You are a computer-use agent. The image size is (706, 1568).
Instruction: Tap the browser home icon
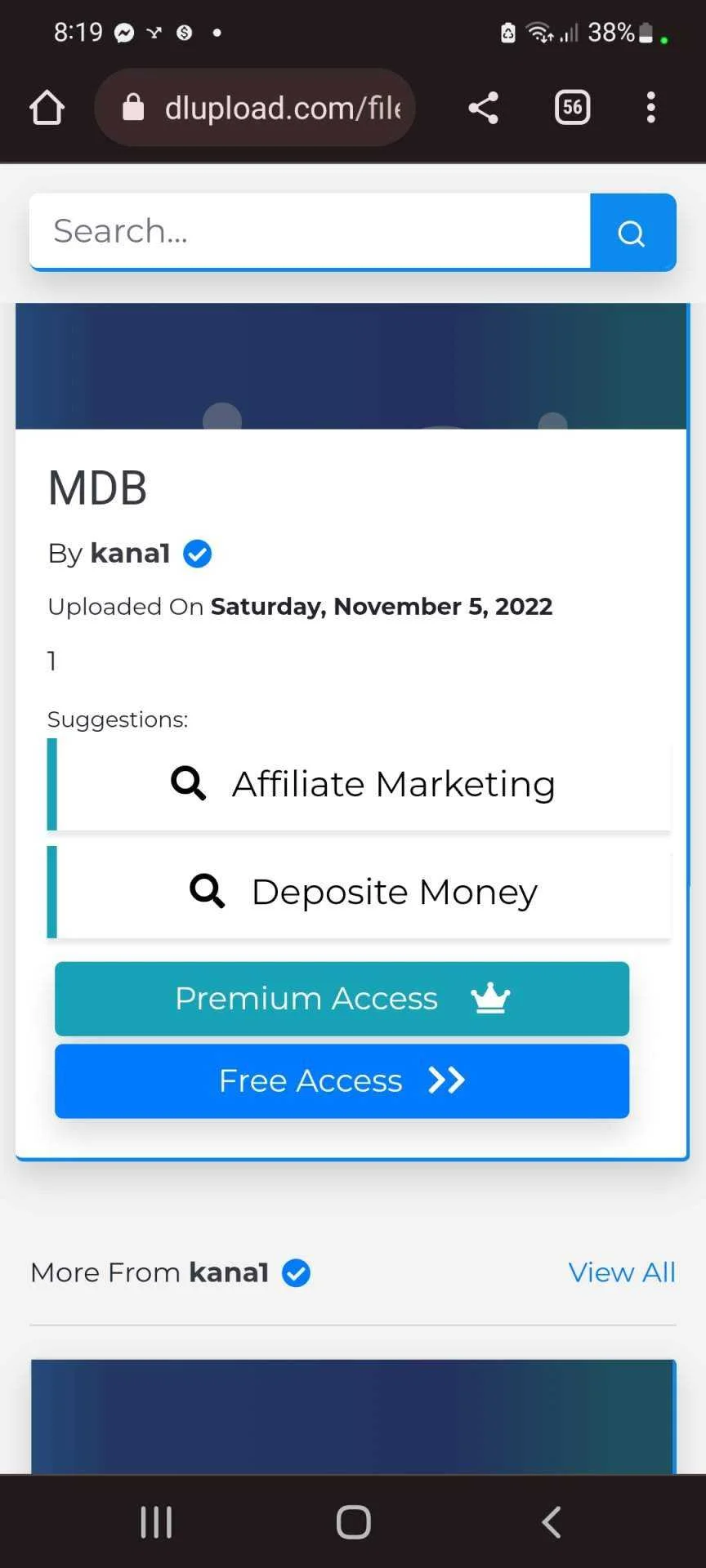coord(47,108)
